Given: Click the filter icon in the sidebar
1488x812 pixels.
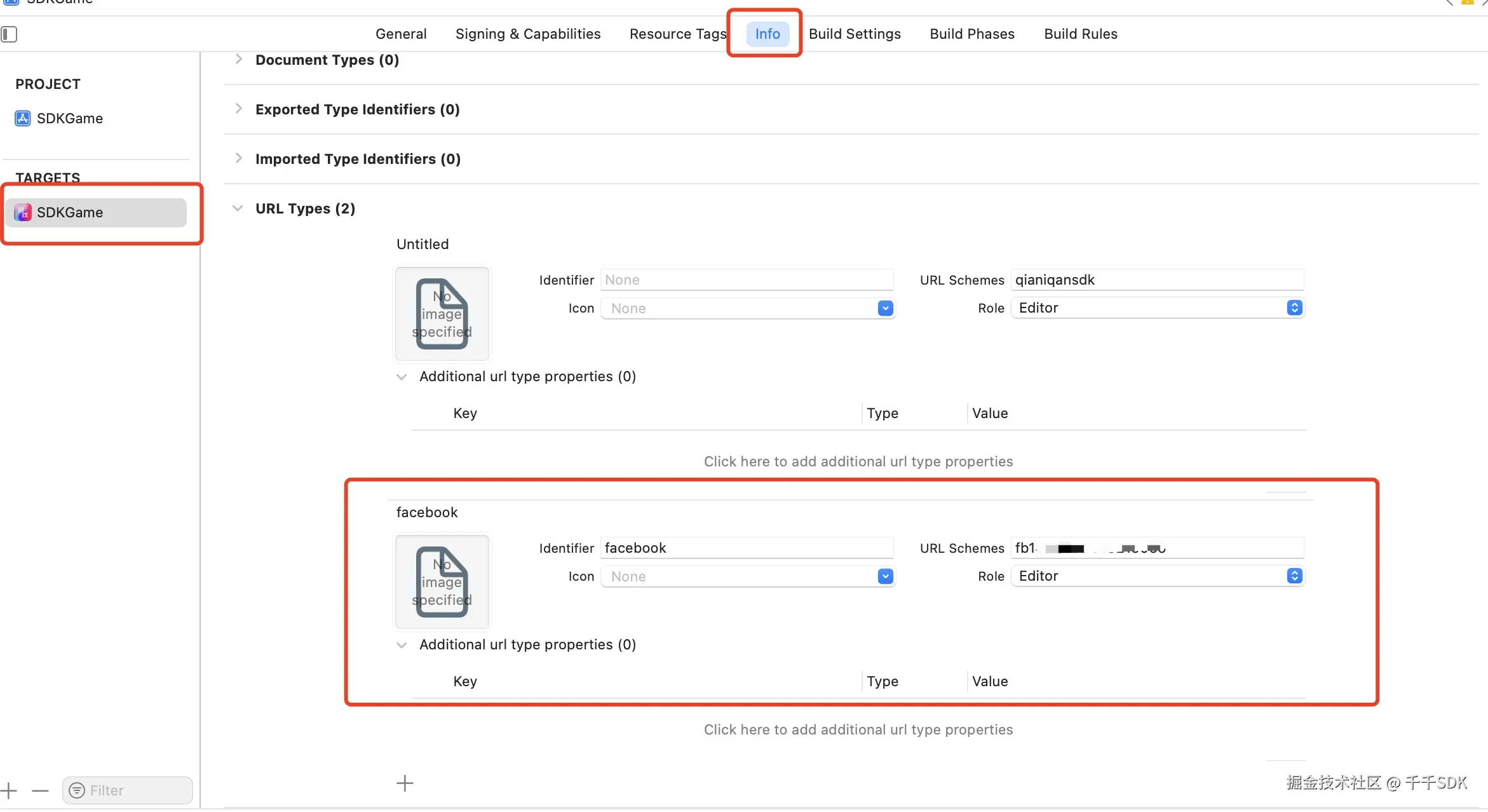Looking at the screenshot, I should point(77,790).
